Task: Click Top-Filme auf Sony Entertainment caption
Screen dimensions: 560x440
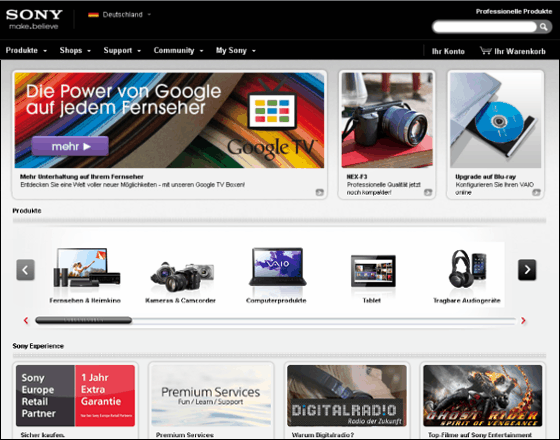Action: click(x=480, y=435)
